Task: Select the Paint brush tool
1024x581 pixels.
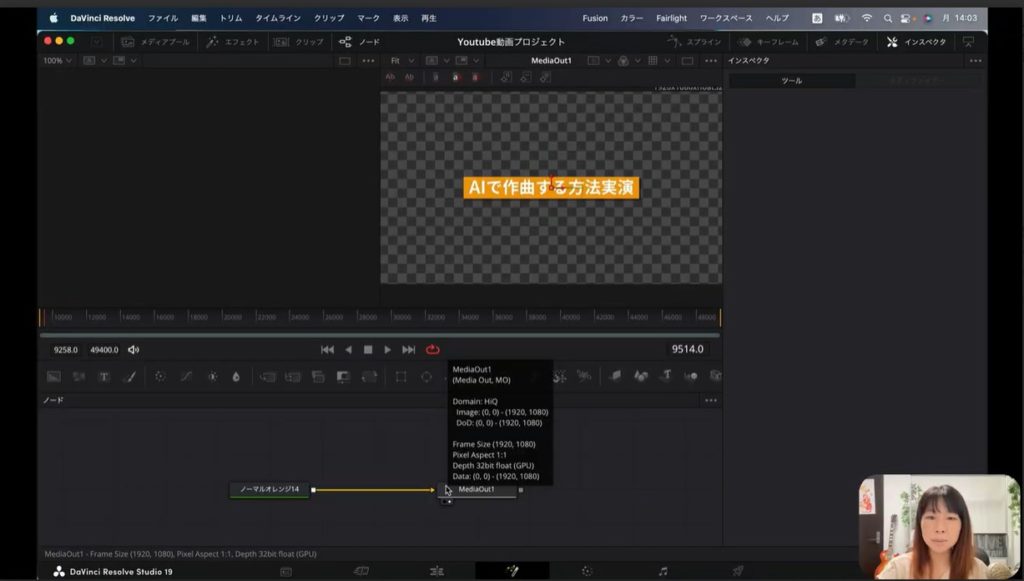Action: coord(129,377)
